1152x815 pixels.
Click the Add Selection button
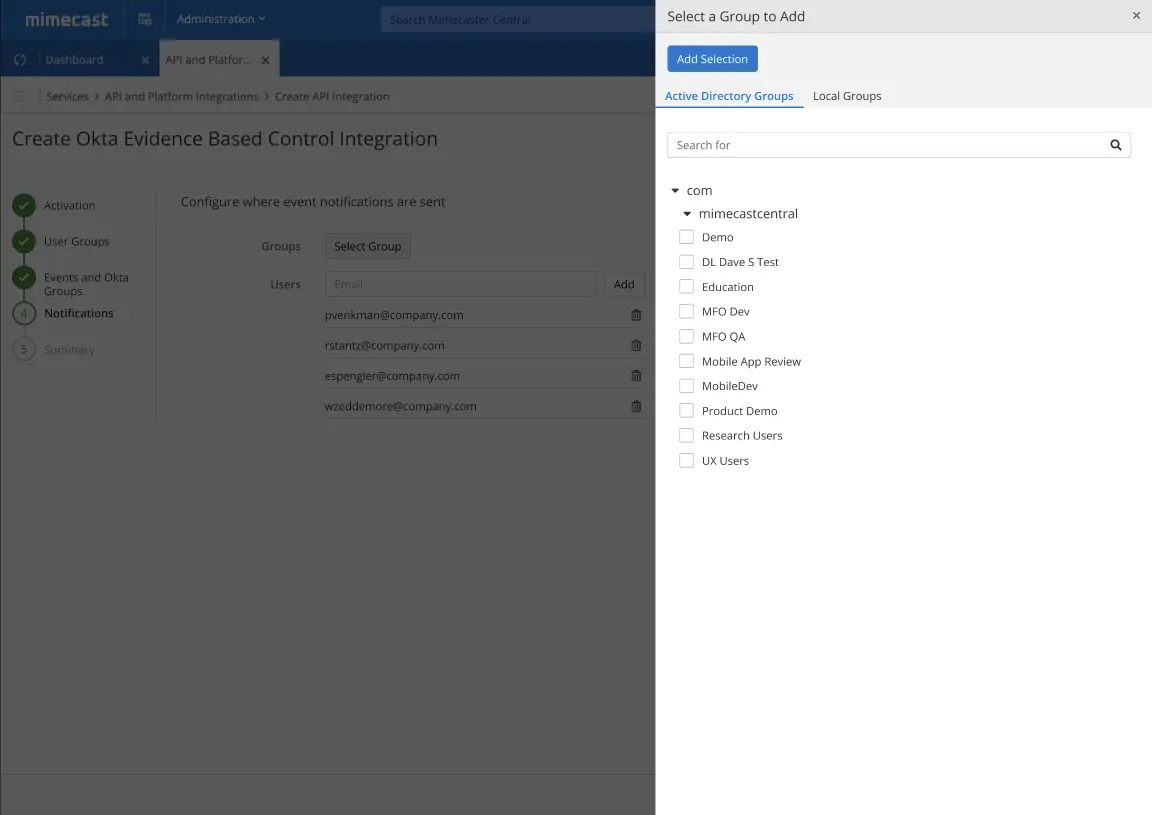coord(712,59)
